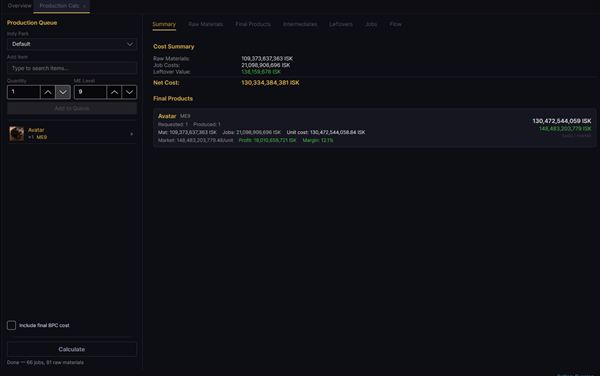Open the Summary tab
The height and width of the screenshot is (376, 600).
(x=164, y=24)
